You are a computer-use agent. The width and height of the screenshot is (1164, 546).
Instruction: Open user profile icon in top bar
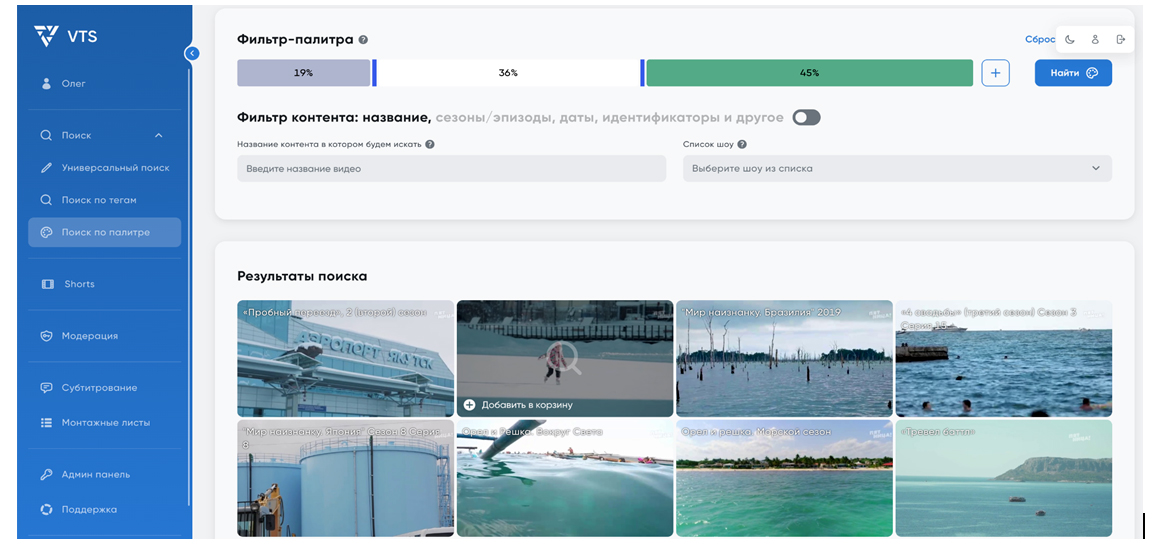[1095, 39]
